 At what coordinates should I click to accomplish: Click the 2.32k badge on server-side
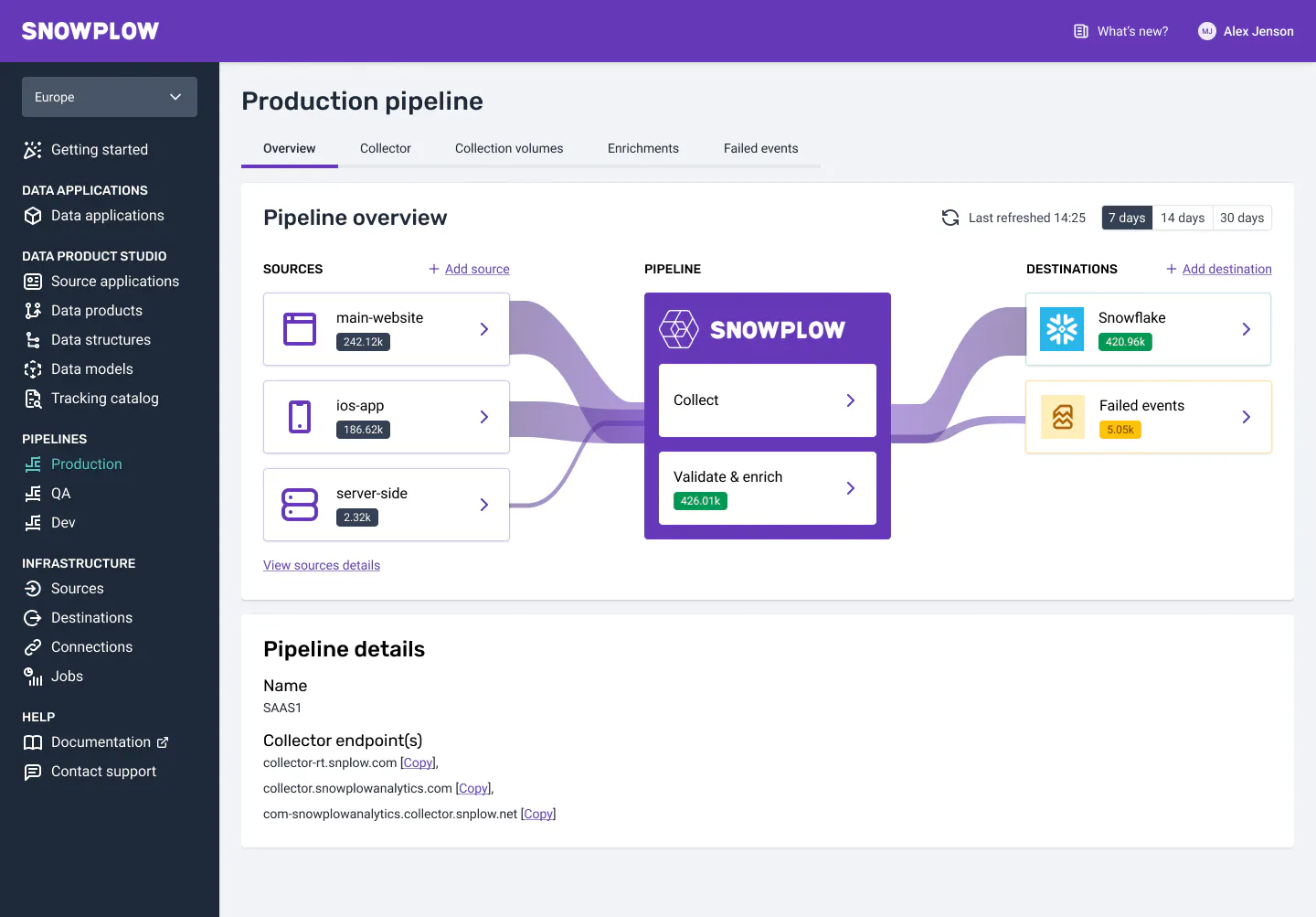pyautogui.click(x=357, y=517)
